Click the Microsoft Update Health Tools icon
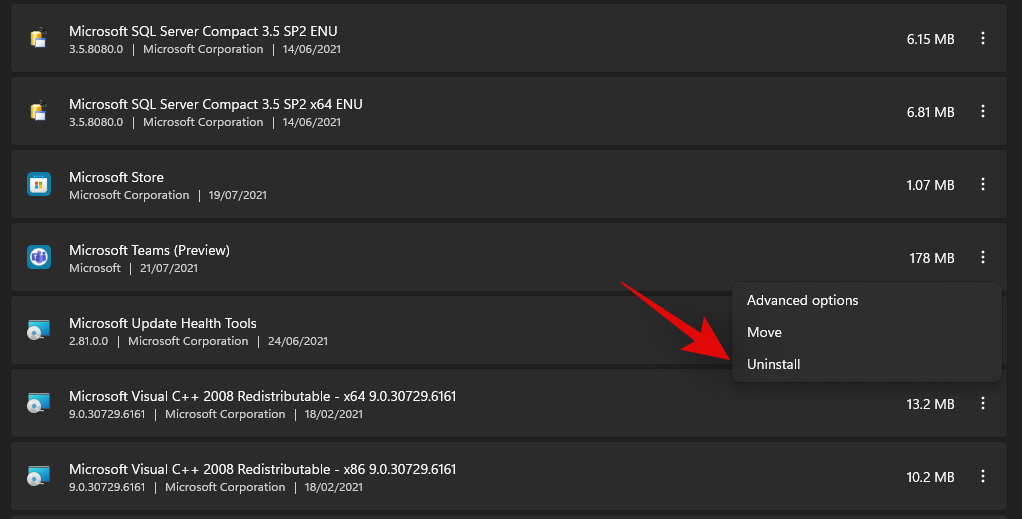1022x519 pixels. tap(39, 331)
